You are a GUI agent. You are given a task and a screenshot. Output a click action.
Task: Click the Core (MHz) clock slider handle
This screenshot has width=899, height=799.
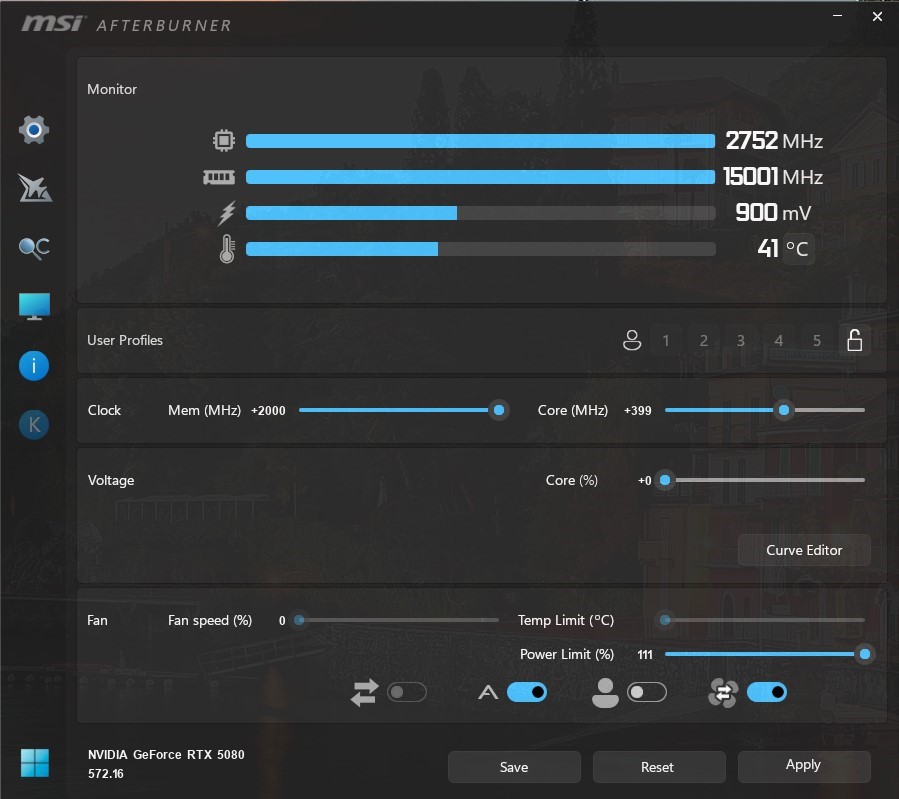(x=784, y=410)
